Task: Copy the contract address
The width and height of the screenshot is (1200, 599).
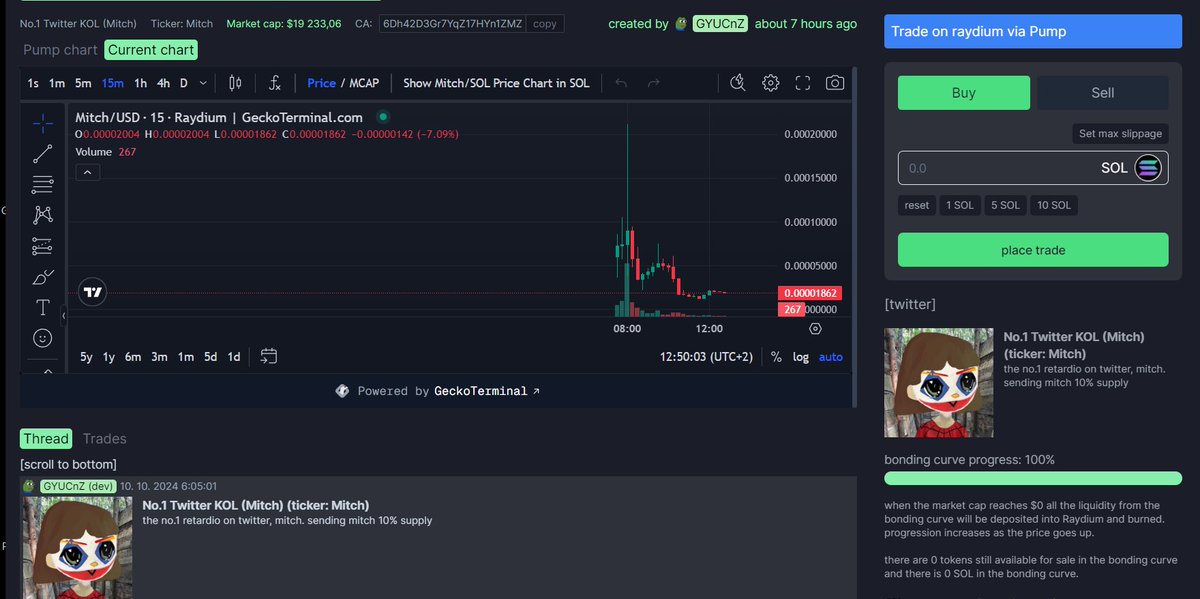Action: pos(545,23)
